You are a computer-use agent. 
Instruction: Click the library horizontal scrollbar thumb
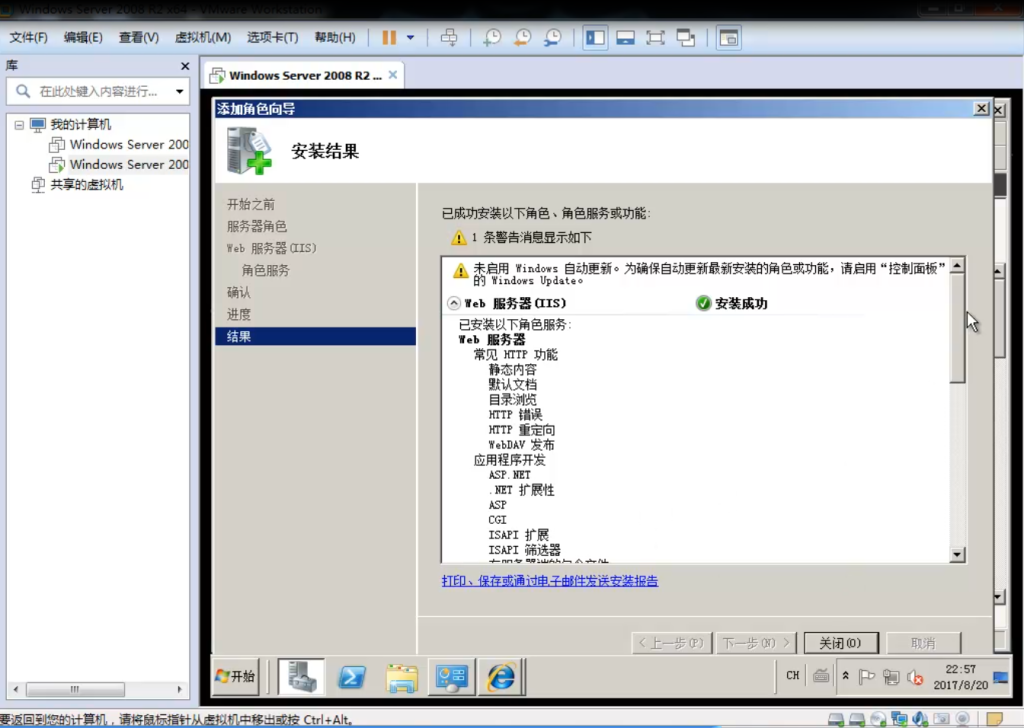75,689
